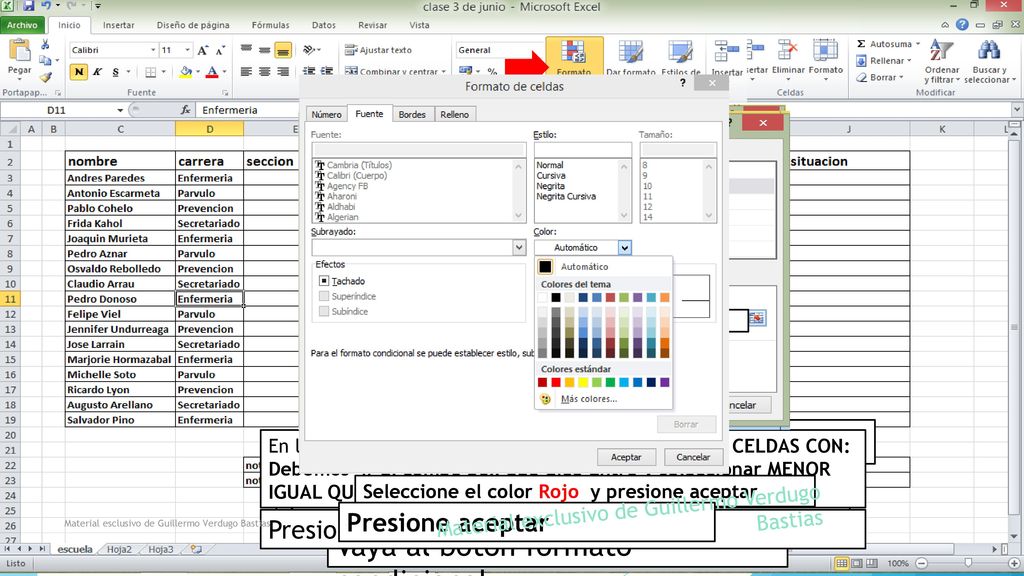Align cell text left
The height and width of the screenshot is (576, 1024).
coord(246,71)
